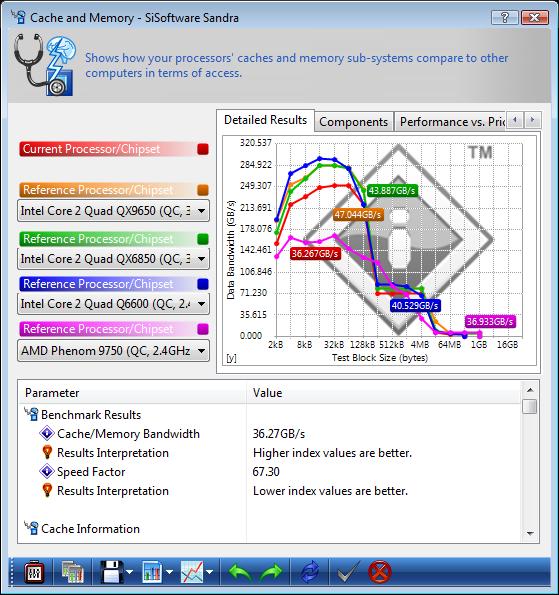Toggle the red Current Processor/Chipset swatch
This screenshot has height=595, width=559.
[x=203, y=149]
